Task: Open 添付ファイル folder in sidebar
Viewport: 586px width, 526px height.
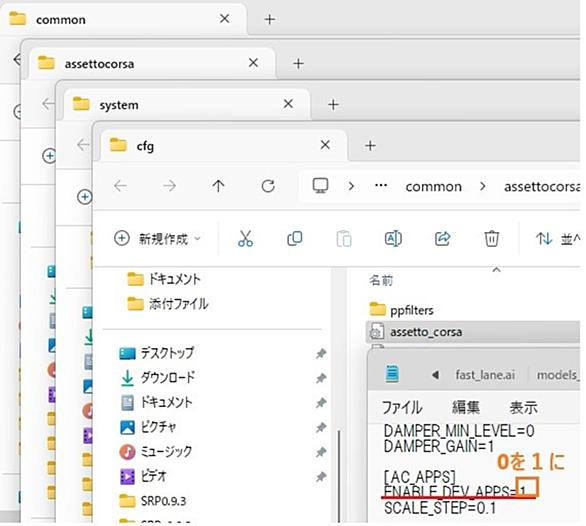Action: [167, 304]
